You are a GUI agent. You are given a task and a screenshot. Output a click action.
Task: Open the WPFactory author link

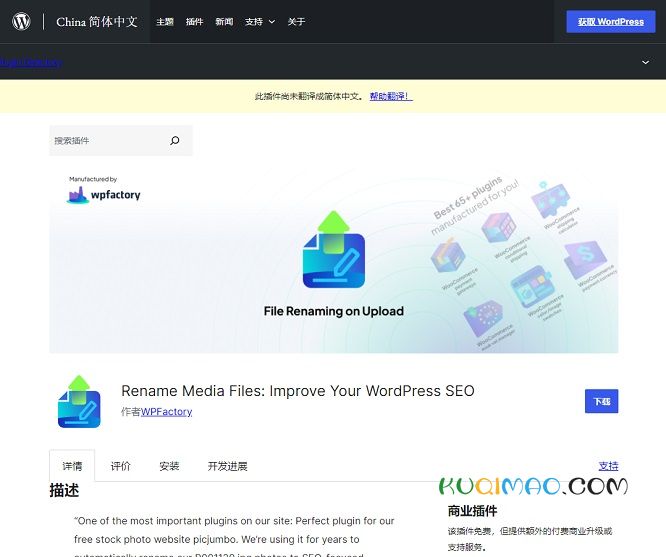tap(166, 412)
